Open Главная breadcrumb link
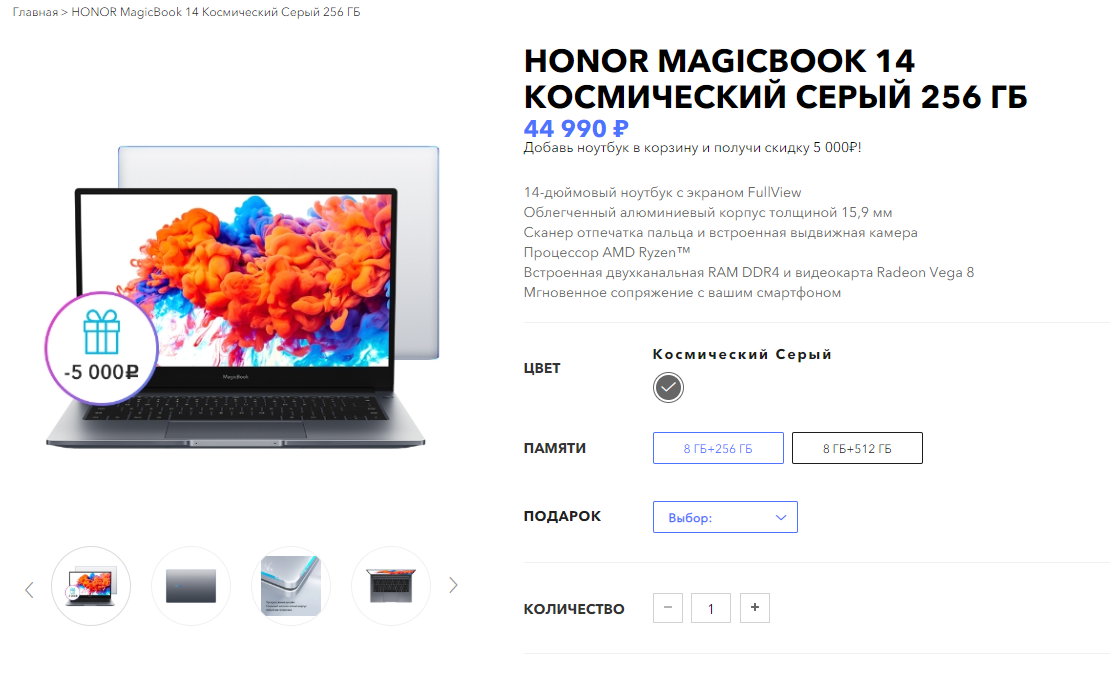Viewport: 1110px width, 676px height. pos(35,12)
